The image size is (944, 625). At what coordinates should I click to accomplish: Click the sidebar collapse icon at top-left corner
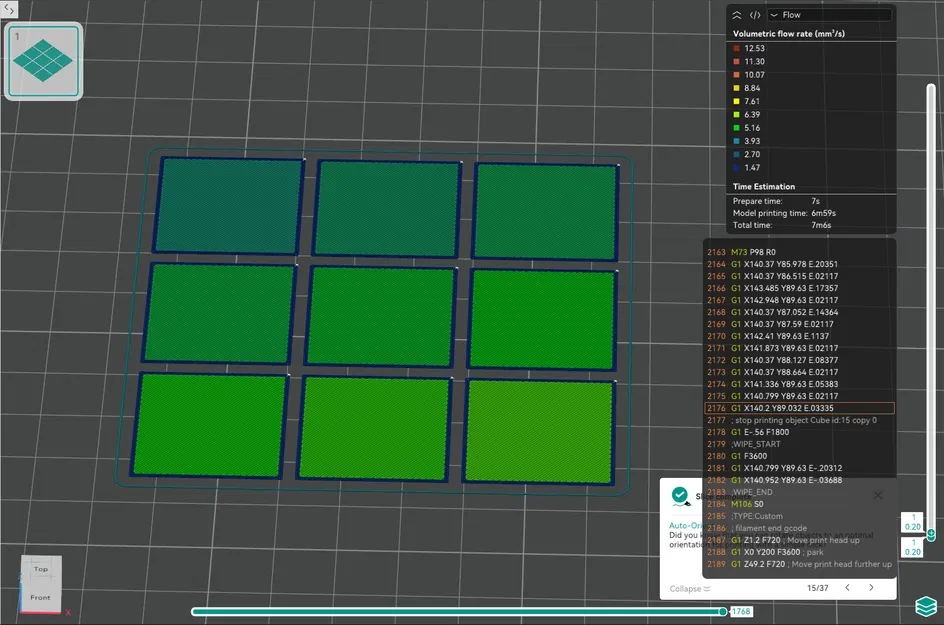pyautogui.click(x=8, y=8)
